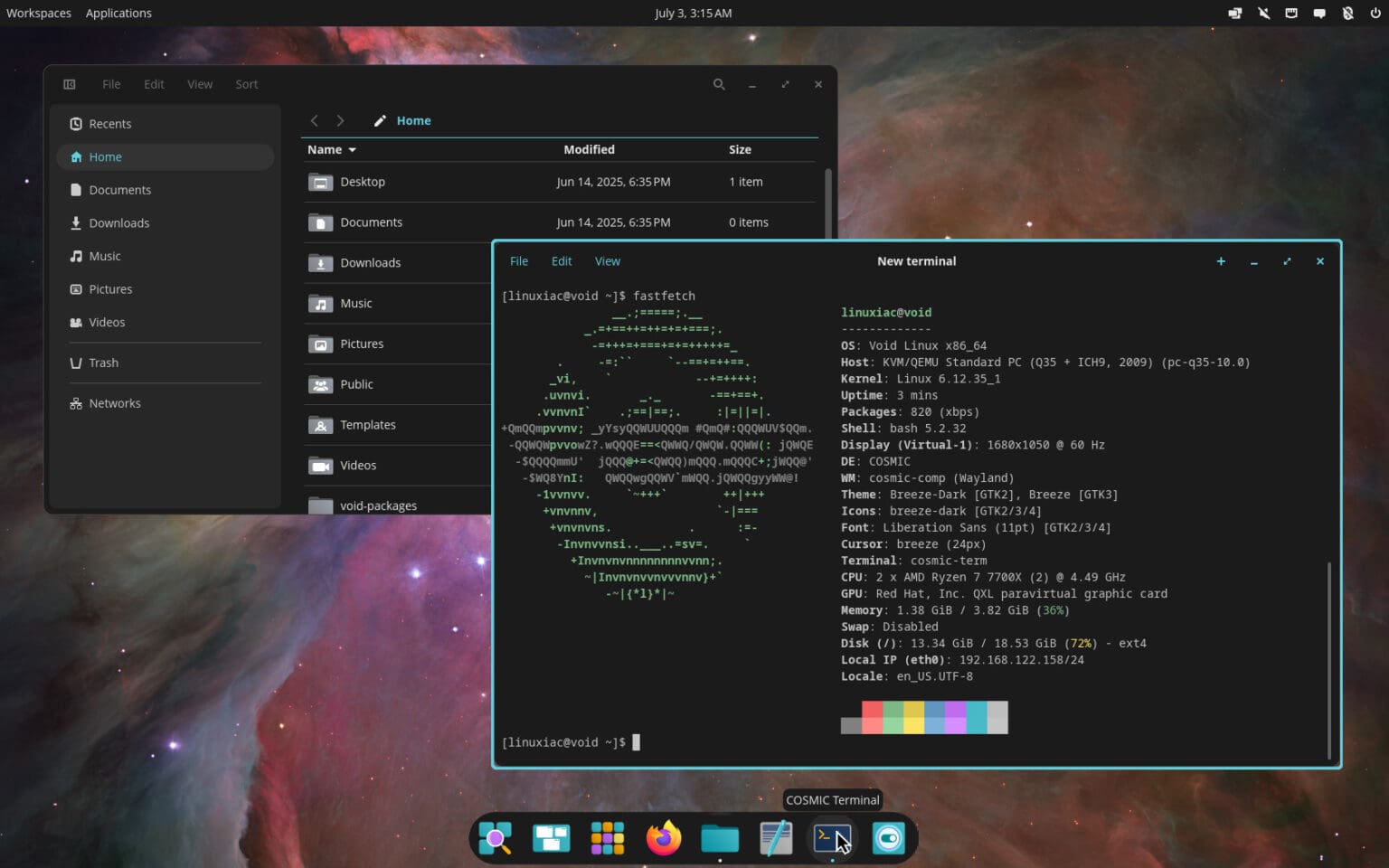Viewport: 1389px width, 868px height.
Task: Open the COSMIC app launcher search icon
Action: pyautogui.click(x=496, y=838)
